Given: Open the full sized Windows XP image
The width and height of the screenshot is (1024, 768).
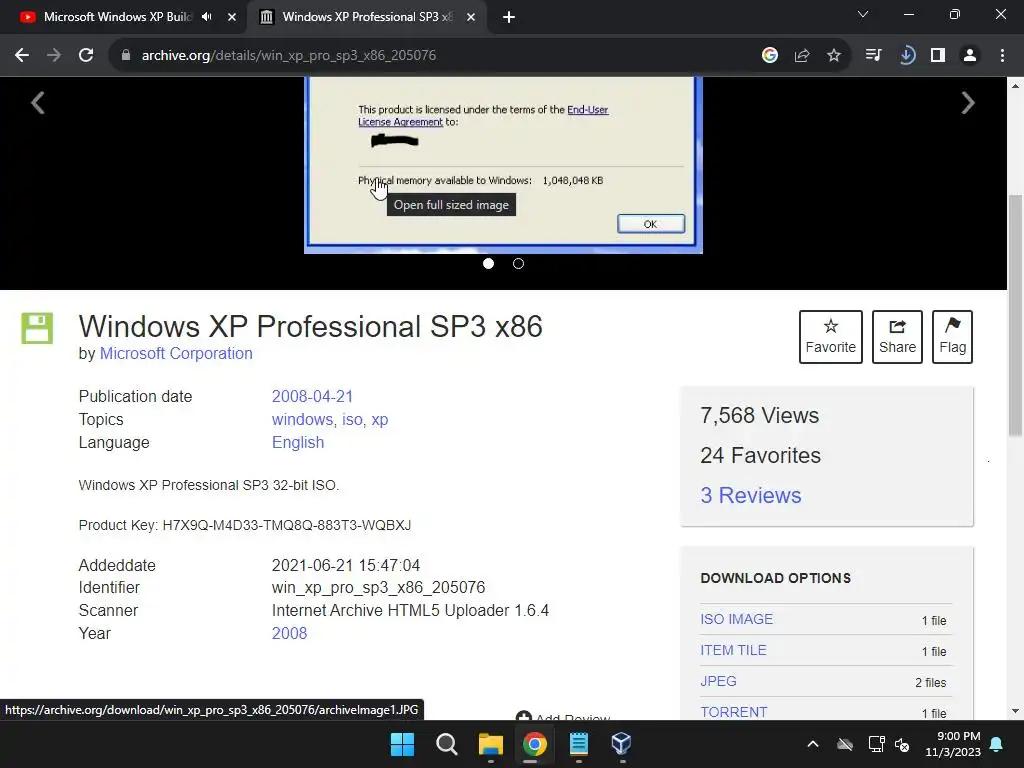Looking at the screenshot, I should point(503,165).
